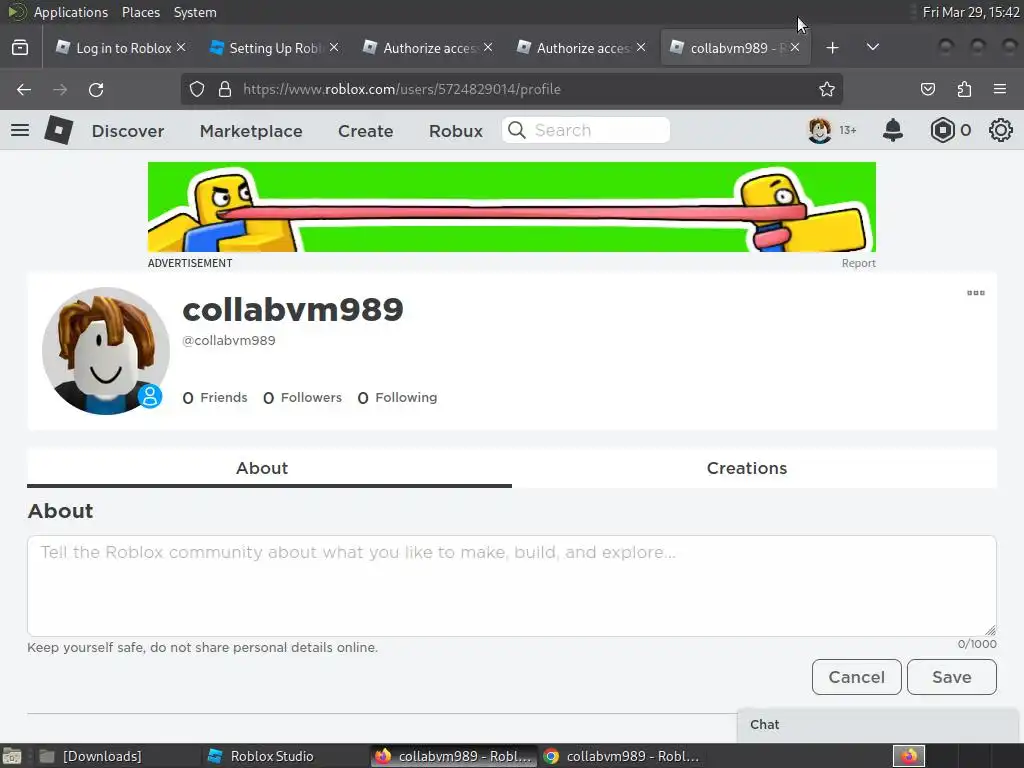1024x768 pixels.
Task: Close the Log in to Roblox tab
Action: [181, 47]
